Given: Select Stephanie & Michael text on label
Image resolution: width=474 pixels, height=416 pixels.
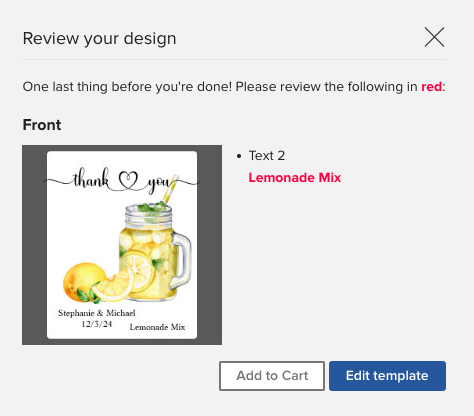Looking at the screenshot, I should tap(97, 313).
